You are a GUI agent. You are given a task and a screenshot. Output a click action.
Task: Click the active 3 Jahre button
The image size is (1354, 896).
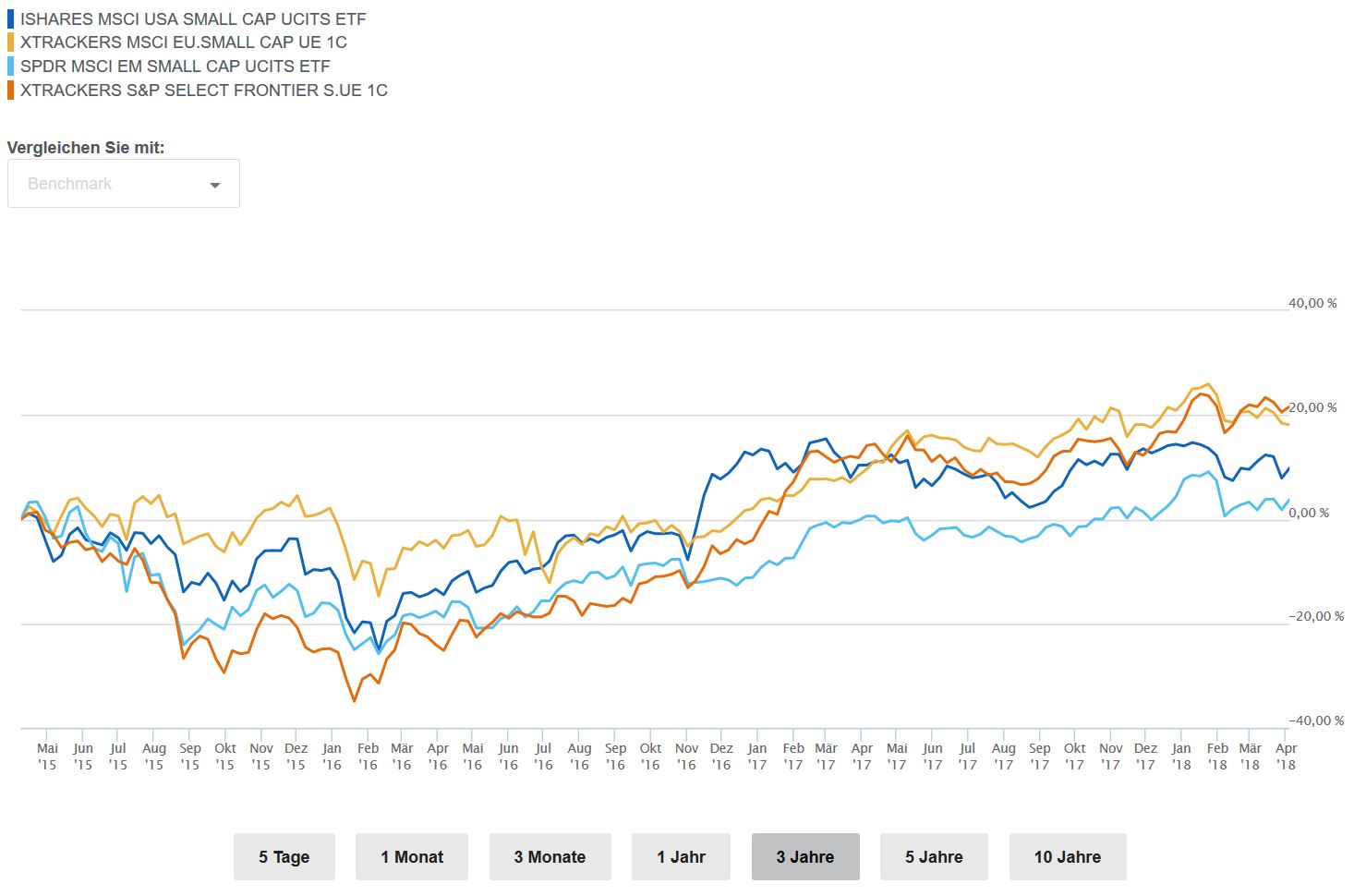click(x=805, y=857)
